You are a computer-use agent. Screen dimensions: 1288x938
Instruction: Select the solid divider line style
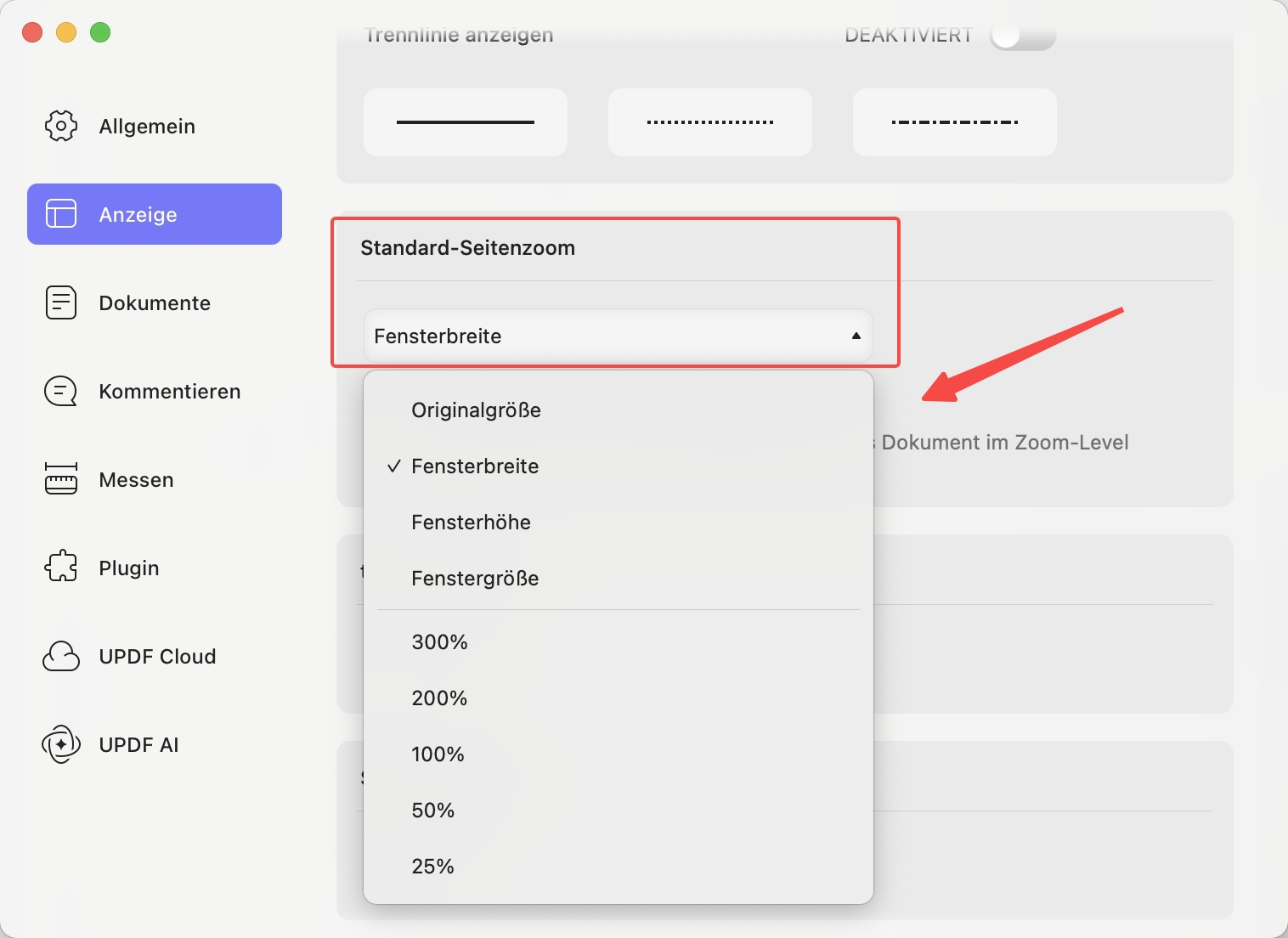(x=466, y=122)
